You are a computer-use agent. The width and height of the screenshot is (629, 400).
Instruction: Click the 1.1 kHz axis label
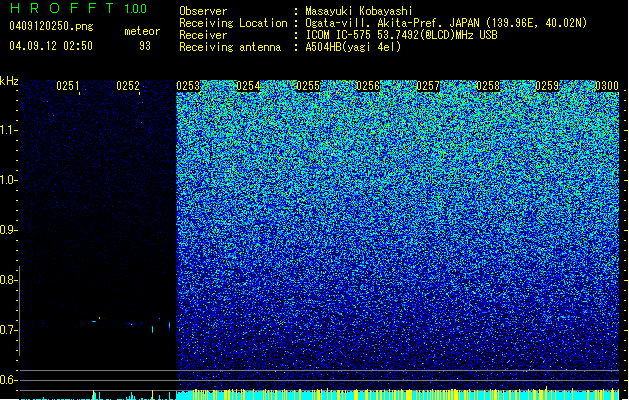point(9,130)
